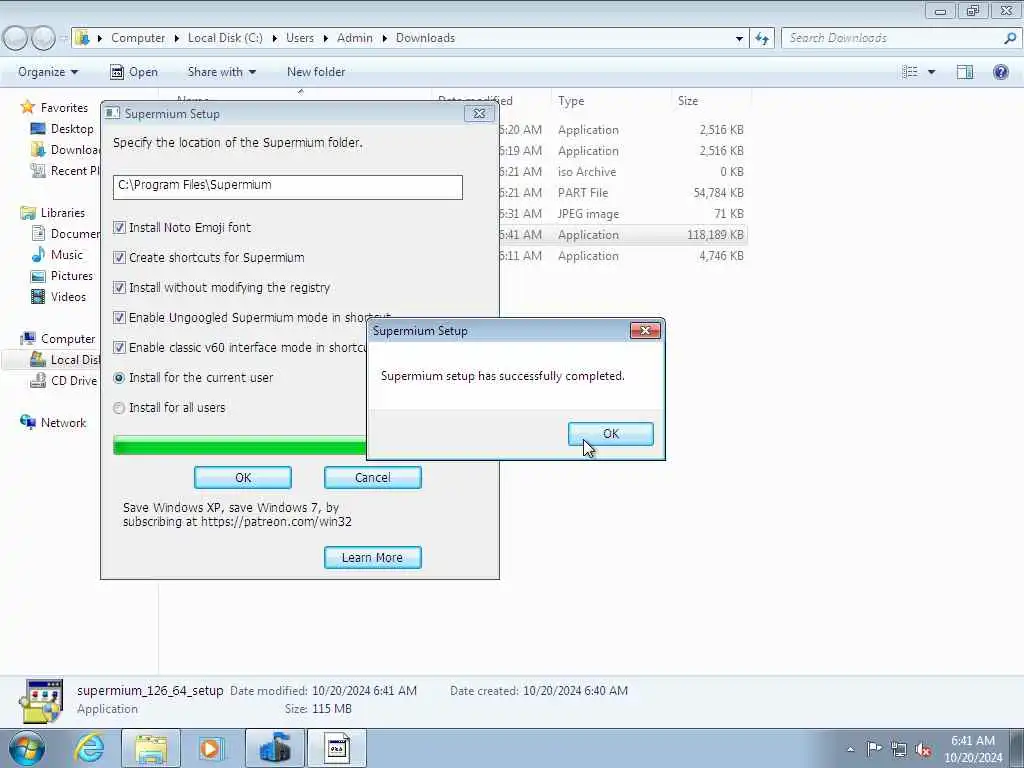The width and height of the screenshot is (1024, 768).
Task: Select Install for all users
Action: [x=119, y=408]
